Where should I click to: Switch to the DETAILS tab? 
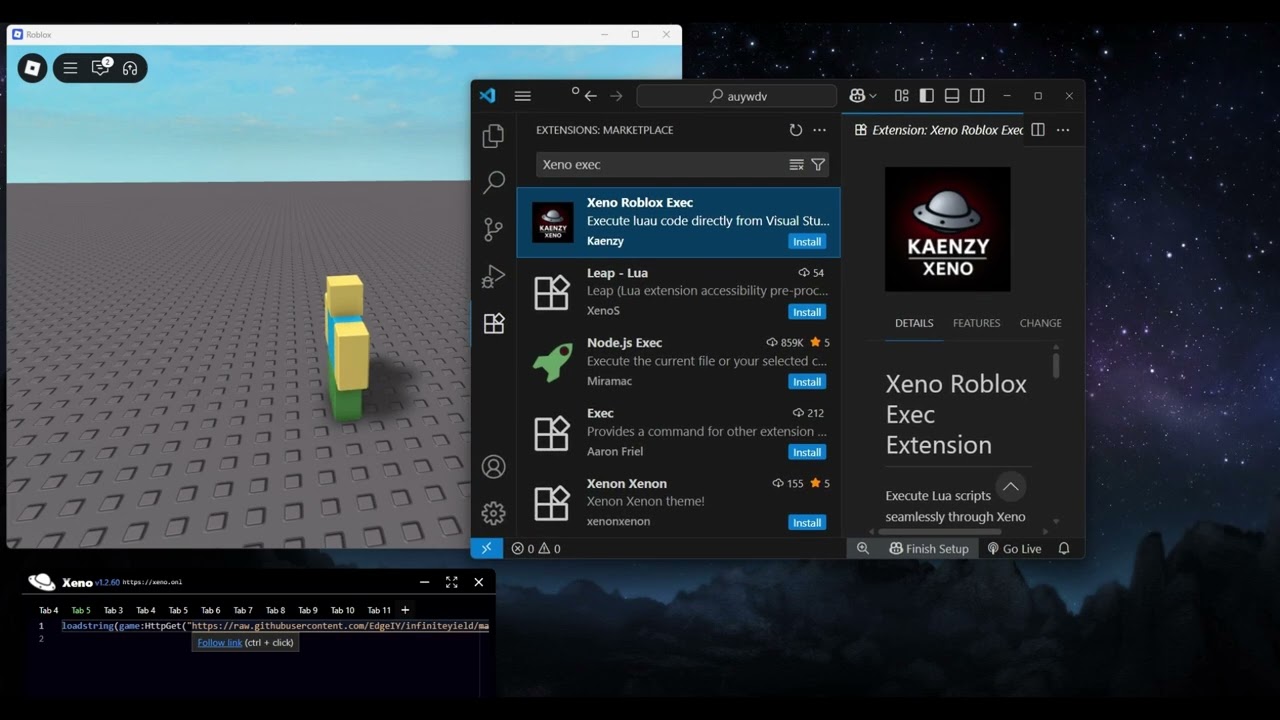click(914, 323)
